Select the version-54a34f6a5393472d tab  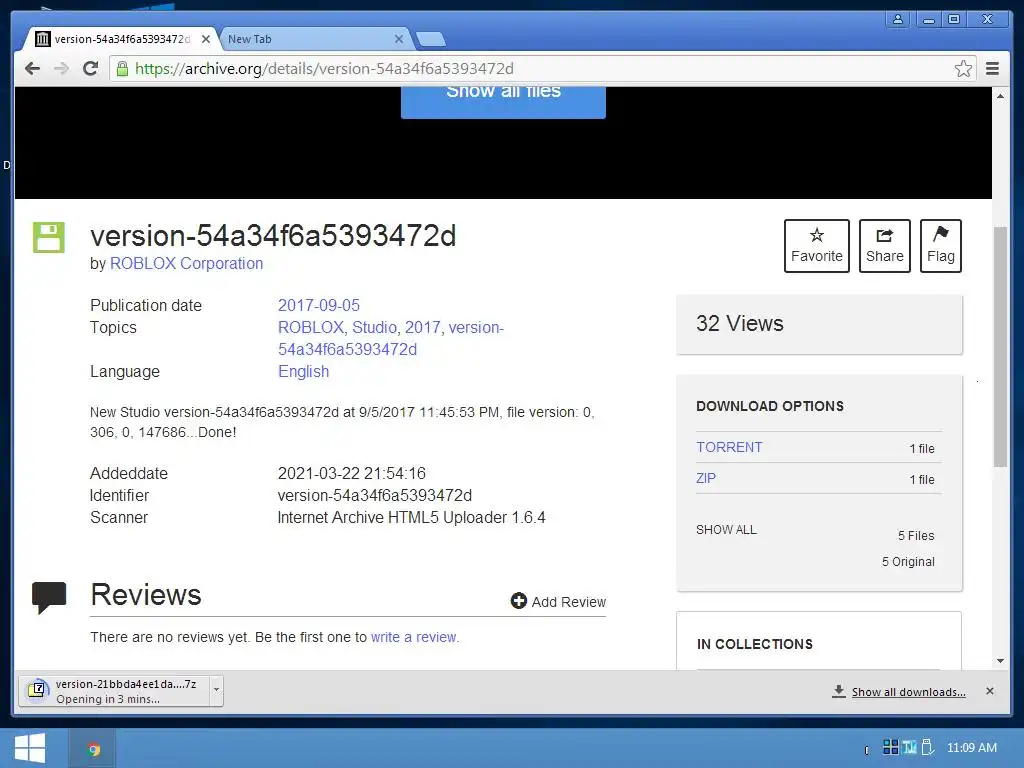pos(121,39)
